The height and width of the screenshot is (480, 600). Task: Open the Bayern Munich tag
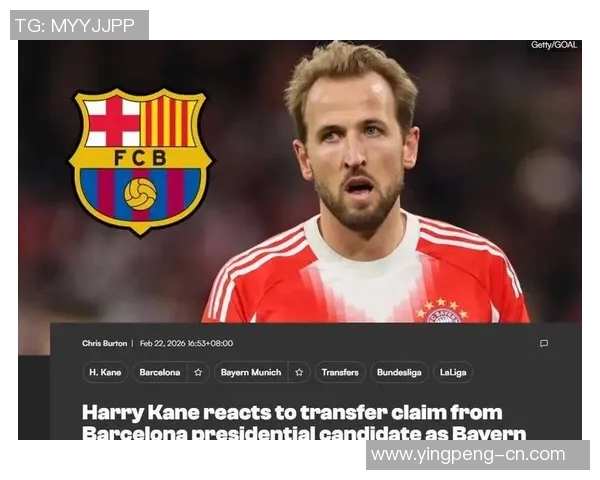pyautogui.click(x=251, y=372)
